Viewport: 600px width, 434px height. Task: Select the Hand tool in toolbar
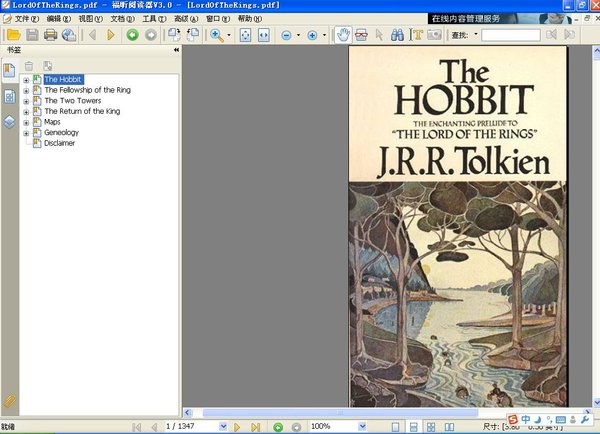point(342,35)
